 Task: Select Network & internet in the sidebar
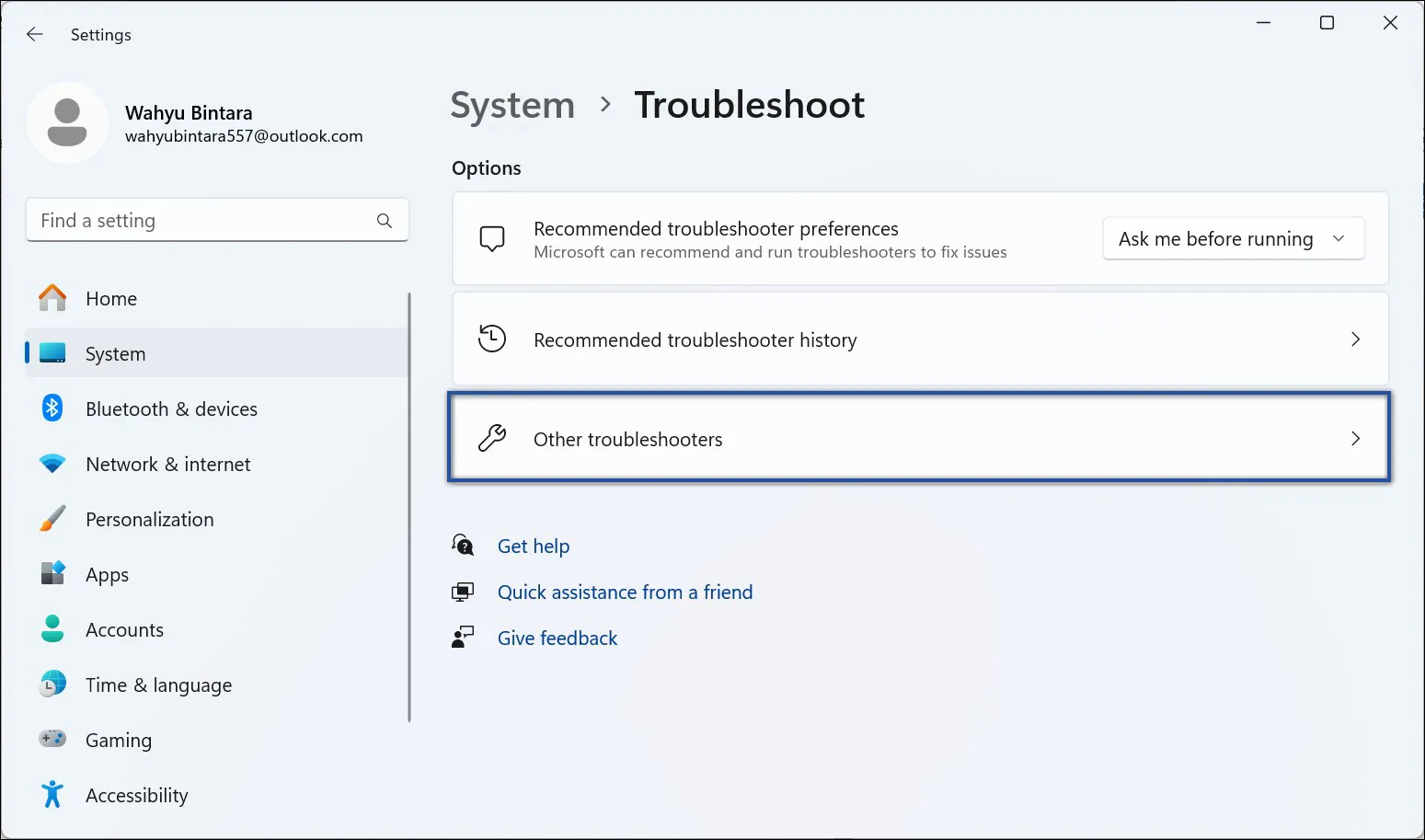coord(167,464)
